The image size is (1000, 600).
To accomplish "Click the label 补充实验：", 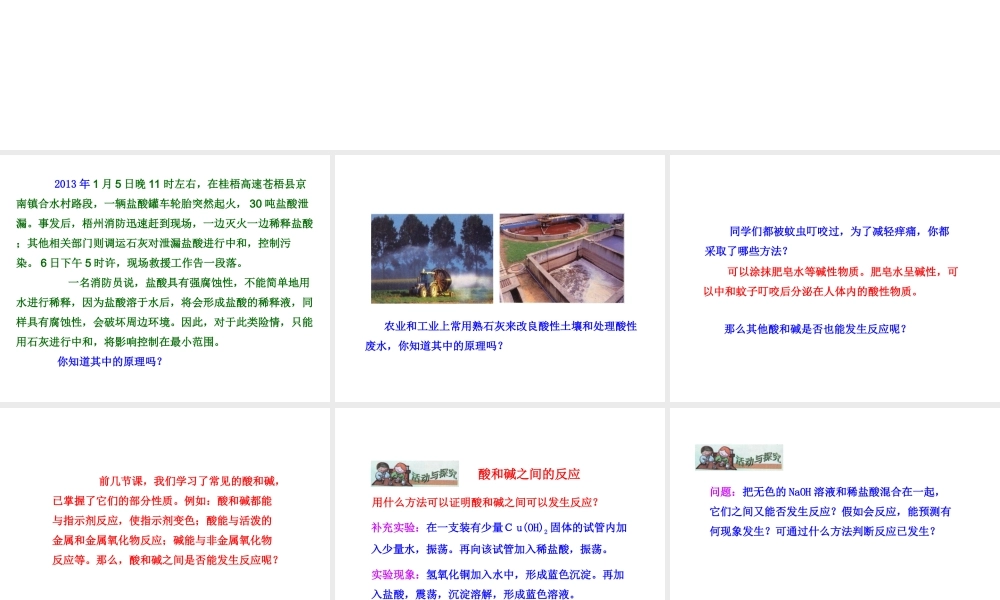I will click(x=395, y=527).
